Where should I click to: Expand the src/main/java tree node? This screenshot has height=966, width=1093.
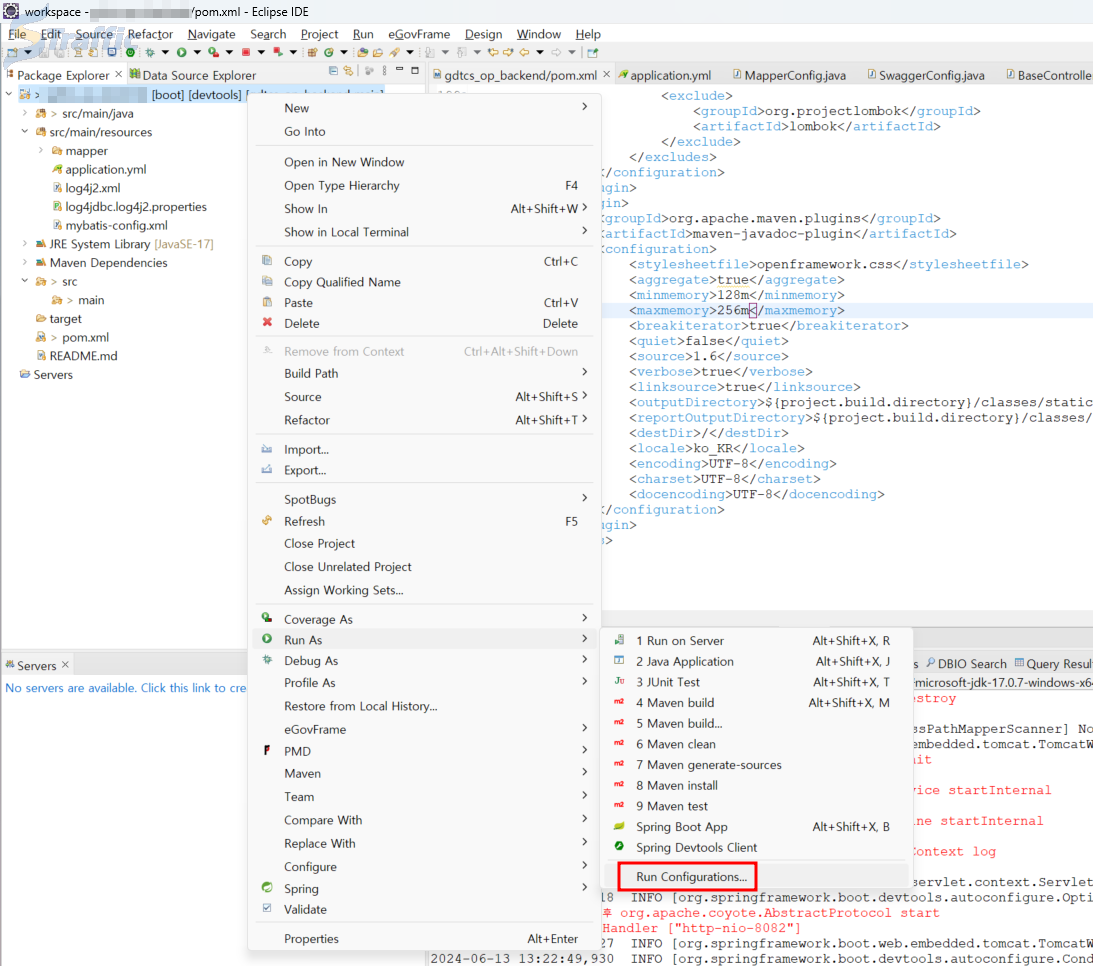coord(25,113)
